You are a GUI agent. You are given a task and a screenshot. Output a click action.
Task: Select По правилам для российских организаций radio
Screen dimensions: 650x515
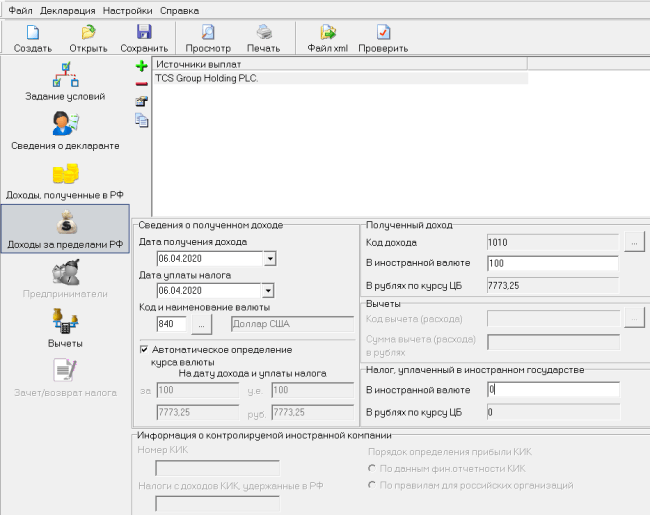pos(372,485)
